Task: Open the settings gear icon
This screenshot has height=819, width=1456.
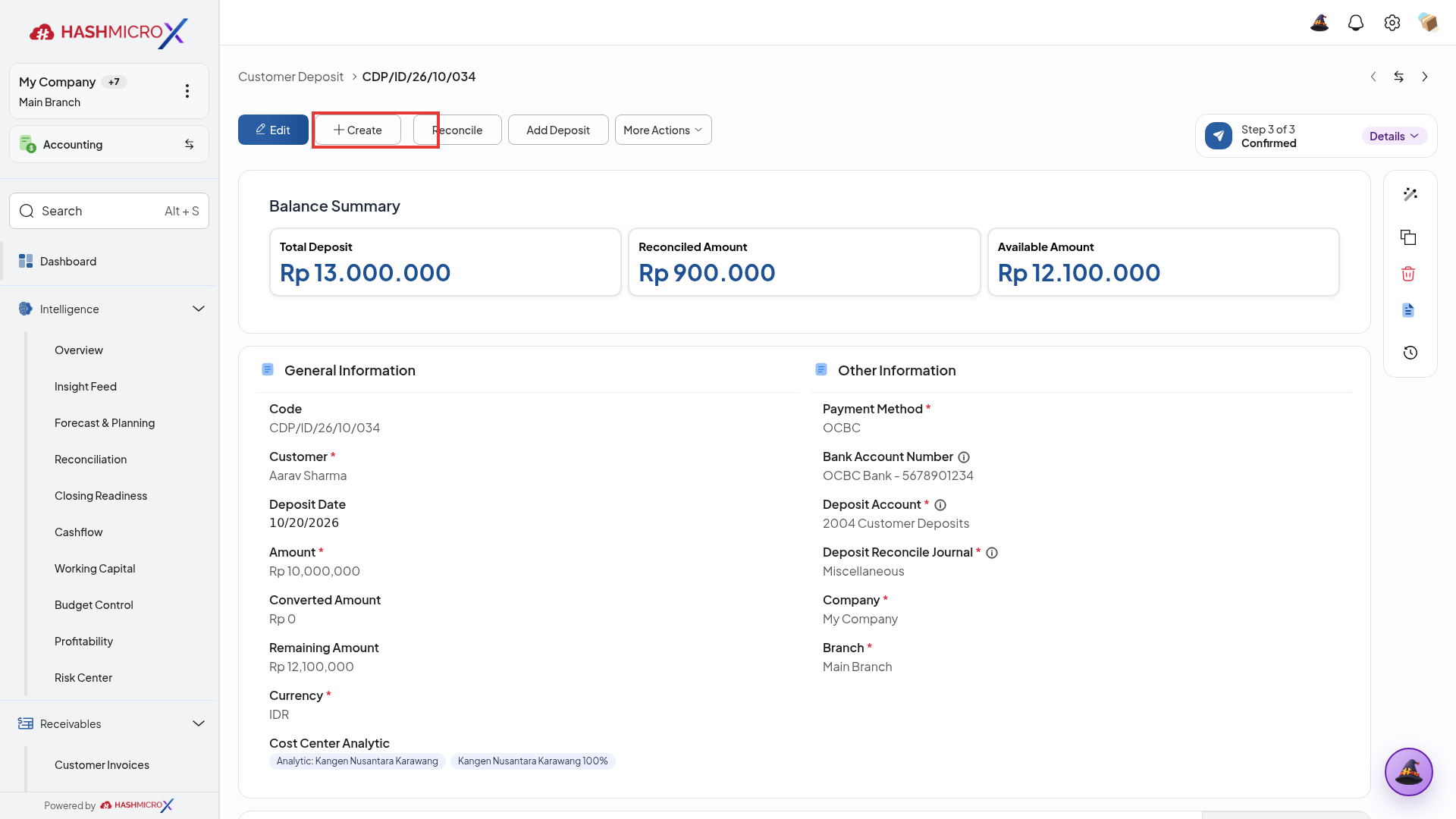Action: [x=1392, y=23]
